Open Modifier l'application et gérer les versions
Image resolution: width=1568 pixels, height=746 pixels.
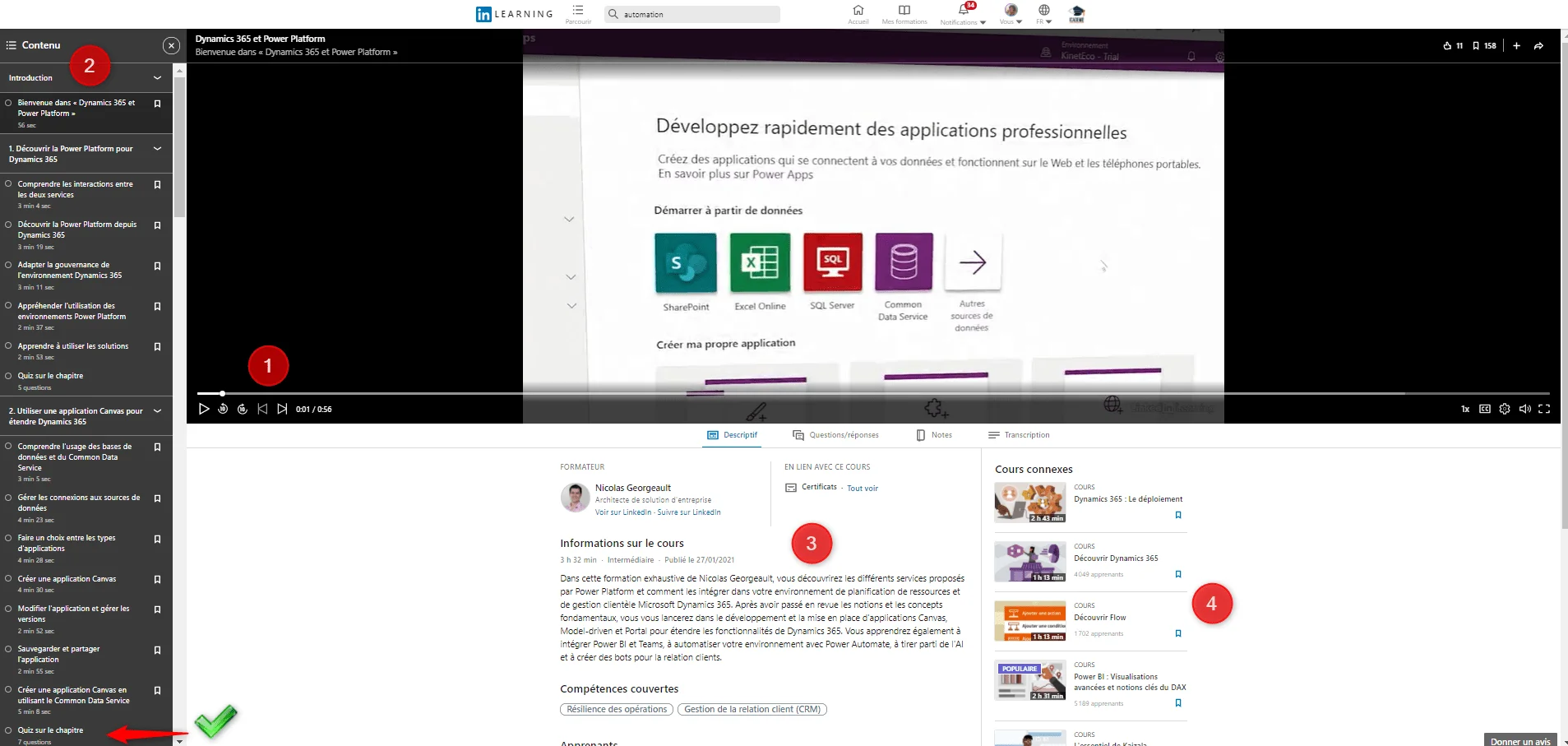point(73,614)
